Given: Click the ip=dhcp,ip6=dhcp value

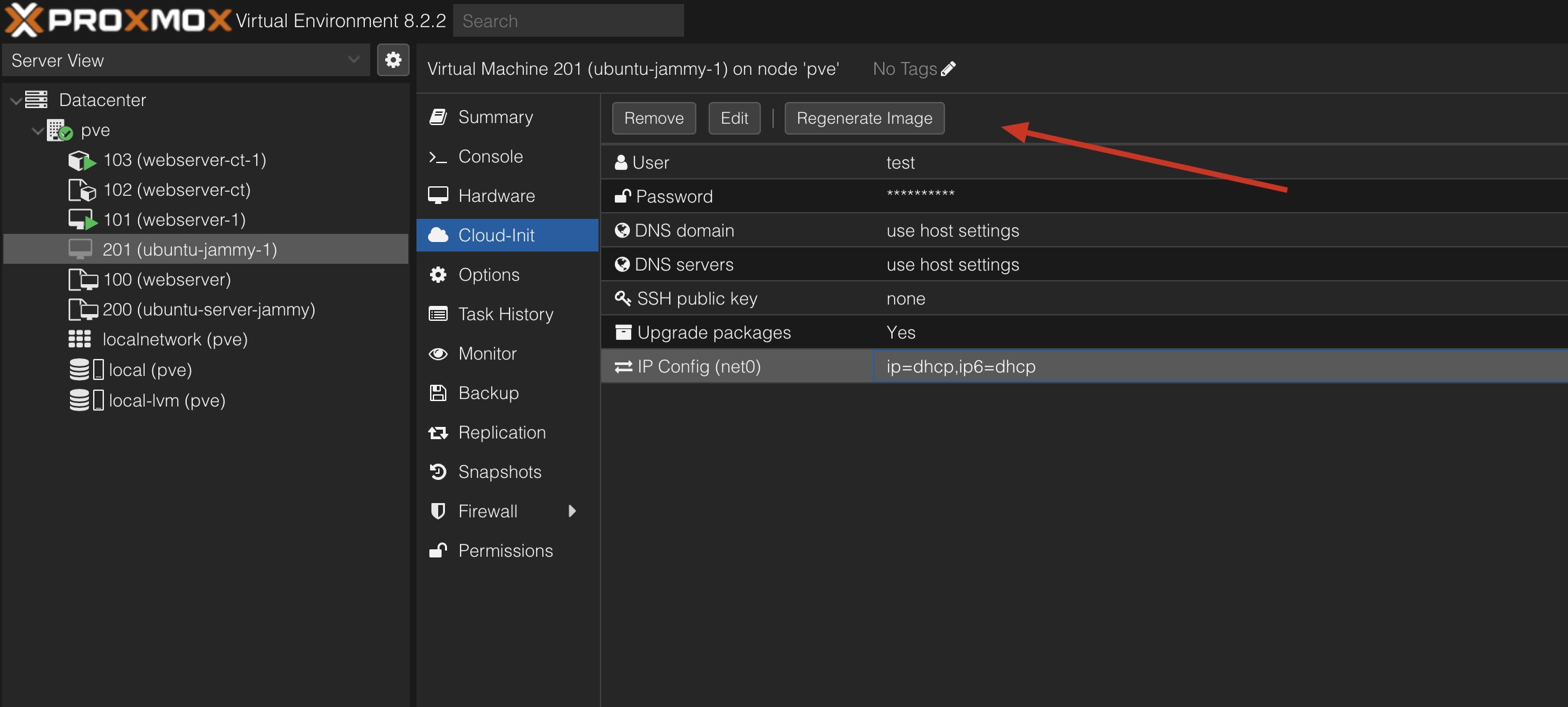Looking at the screenshot, I should pos(961,366).
